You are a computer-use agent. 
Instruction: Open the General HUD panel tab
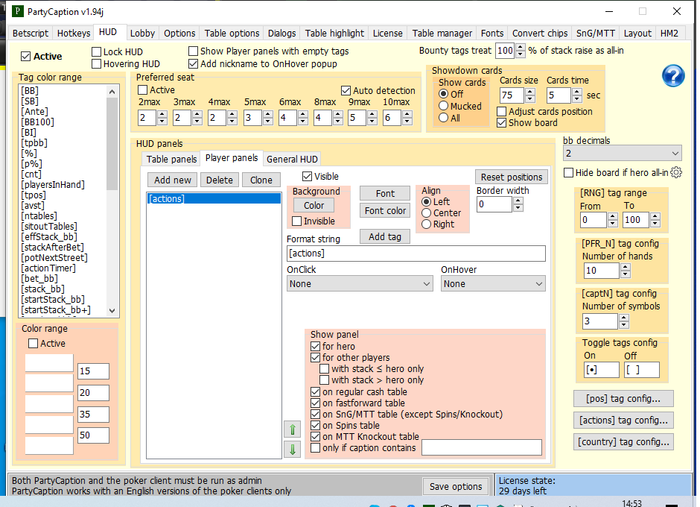click(292, 159)
